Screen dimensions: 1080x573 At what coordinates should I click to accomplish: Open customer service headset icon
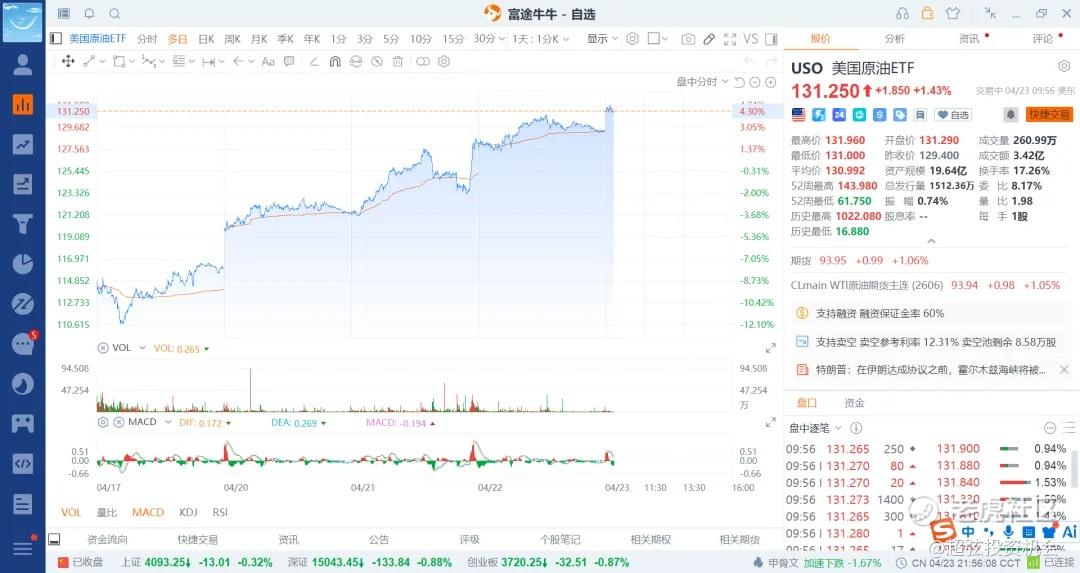coord(902,14)
